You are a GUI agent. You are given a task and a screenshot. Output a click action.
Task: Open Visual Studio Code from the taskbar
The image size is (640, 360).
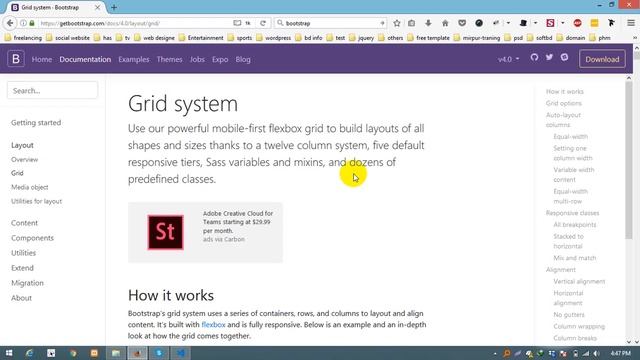pos(181,353)
